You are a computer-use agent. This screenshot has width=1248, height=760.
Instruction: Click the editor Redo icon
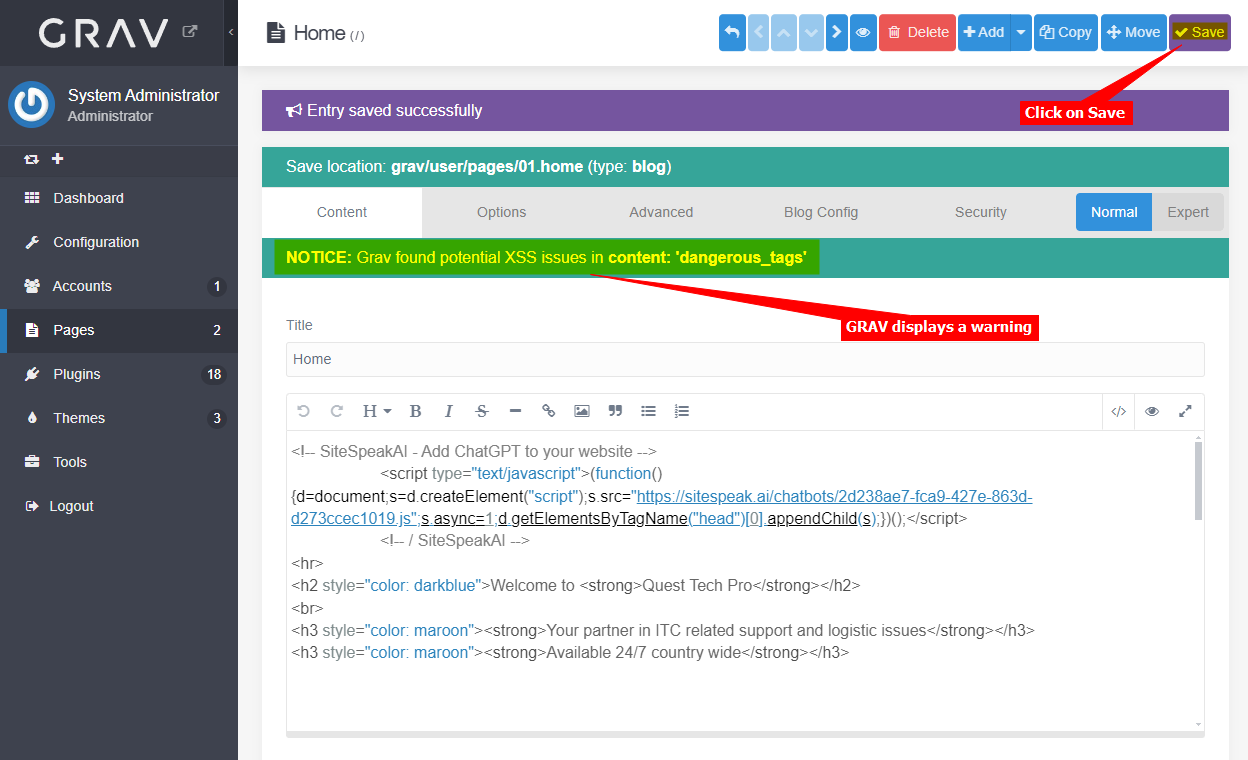[337, 411]
